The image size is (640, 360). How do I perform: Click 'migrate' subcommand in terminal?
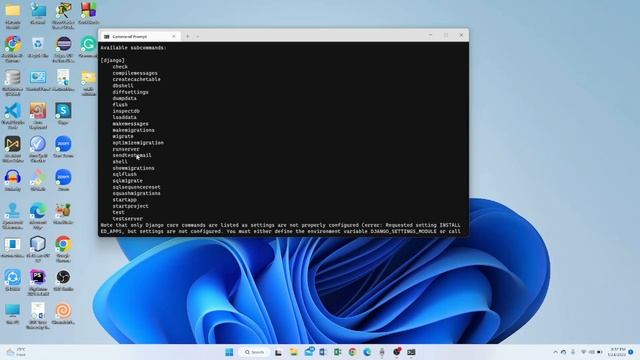pyautogui.click(x=123, y=136)
